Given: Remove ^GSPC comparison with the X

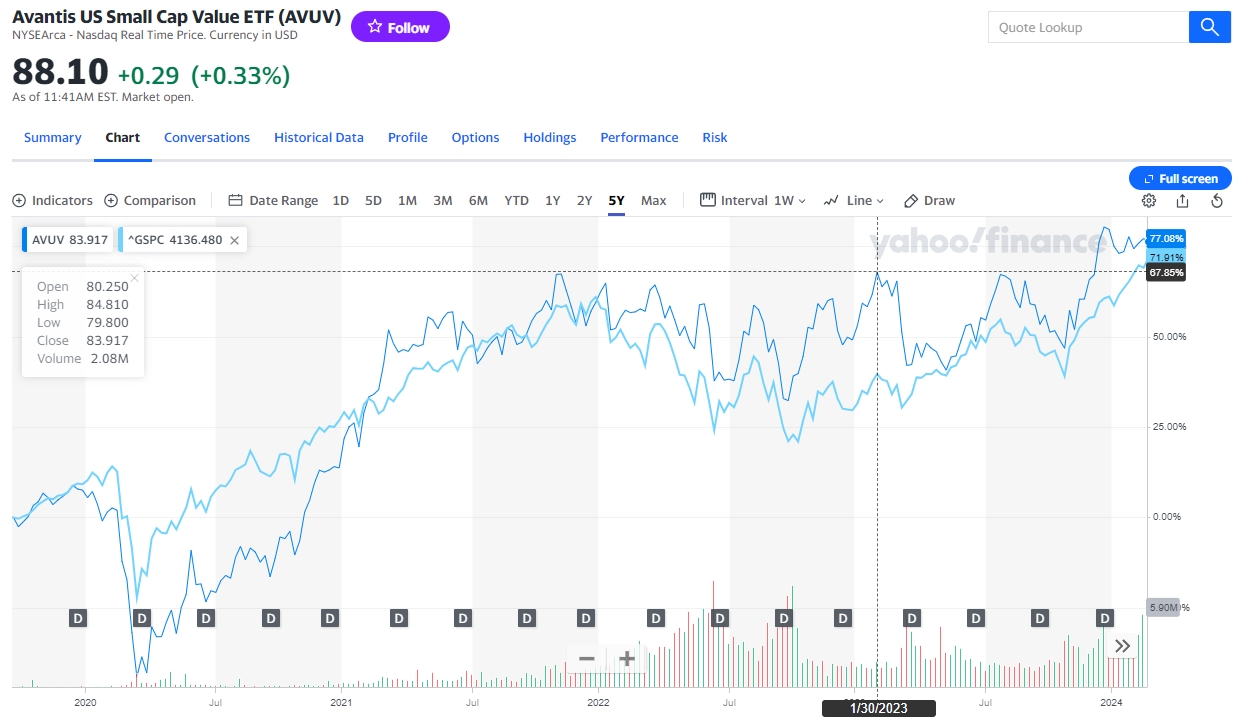Looking at the screenshot, I should tap(234, 240).
